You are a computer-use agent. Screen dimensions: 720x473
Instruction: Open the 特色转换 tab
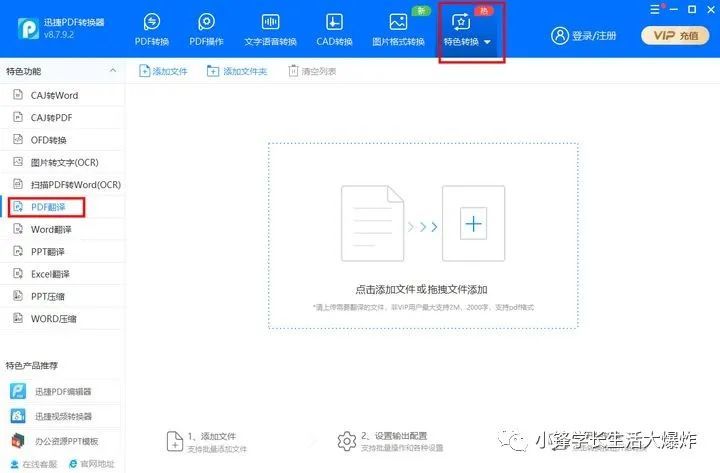(467, 29)
